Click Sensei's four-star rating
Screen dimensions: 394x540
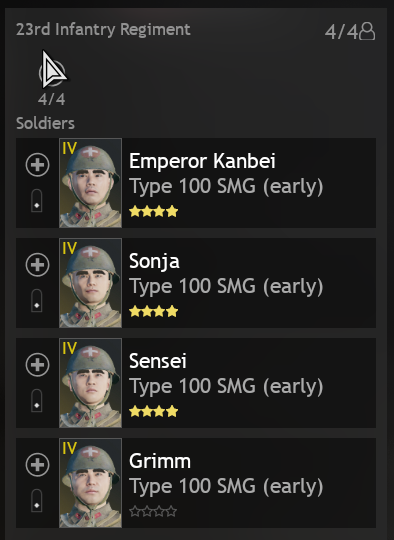(154, 411)
